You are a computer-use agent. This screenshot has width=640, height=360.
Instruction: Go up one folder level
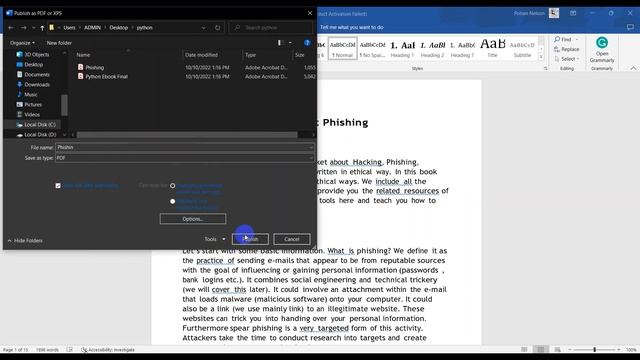(x=42, y=28)
